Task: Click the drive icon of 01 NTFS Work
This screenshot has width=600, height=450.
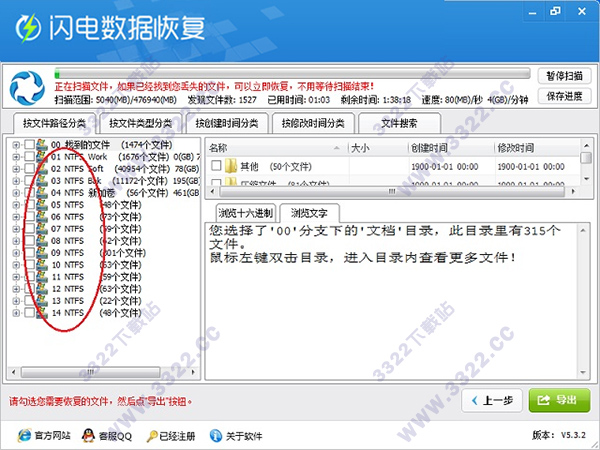Action: click(x=42, y=157)
